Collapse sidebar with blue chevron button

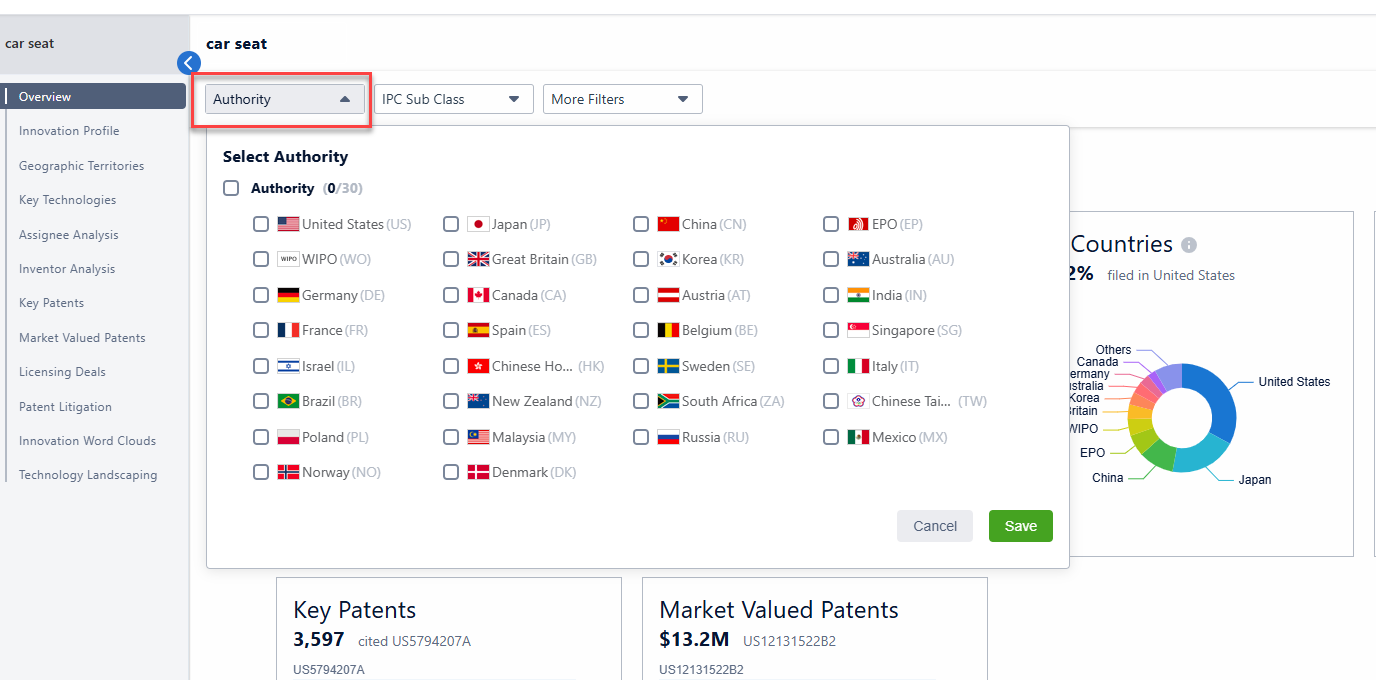189,63
